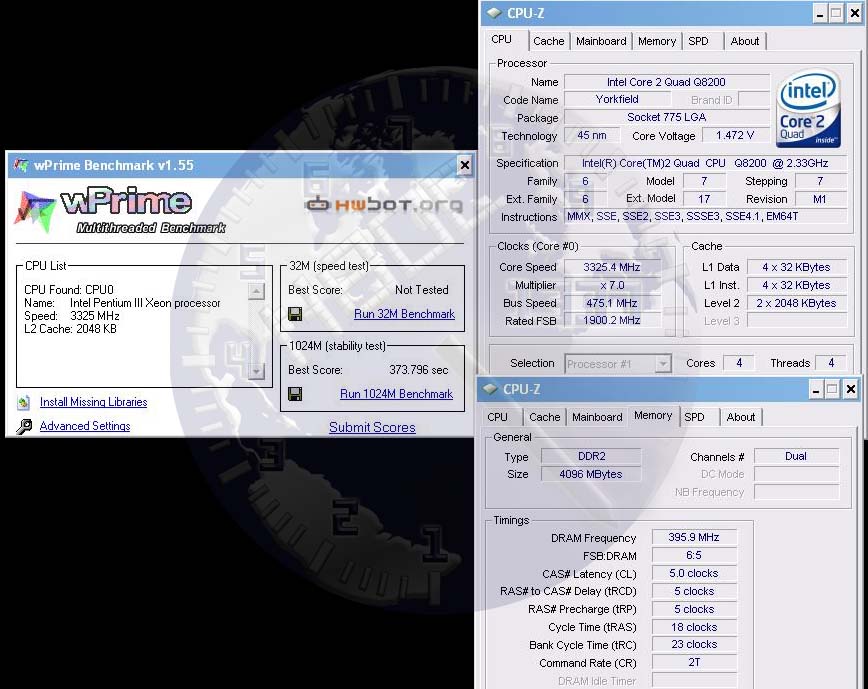Viewport: 868px width, 689px height.
Task: Click the floppy save icon for 1024M test
Action: point(295,394)
